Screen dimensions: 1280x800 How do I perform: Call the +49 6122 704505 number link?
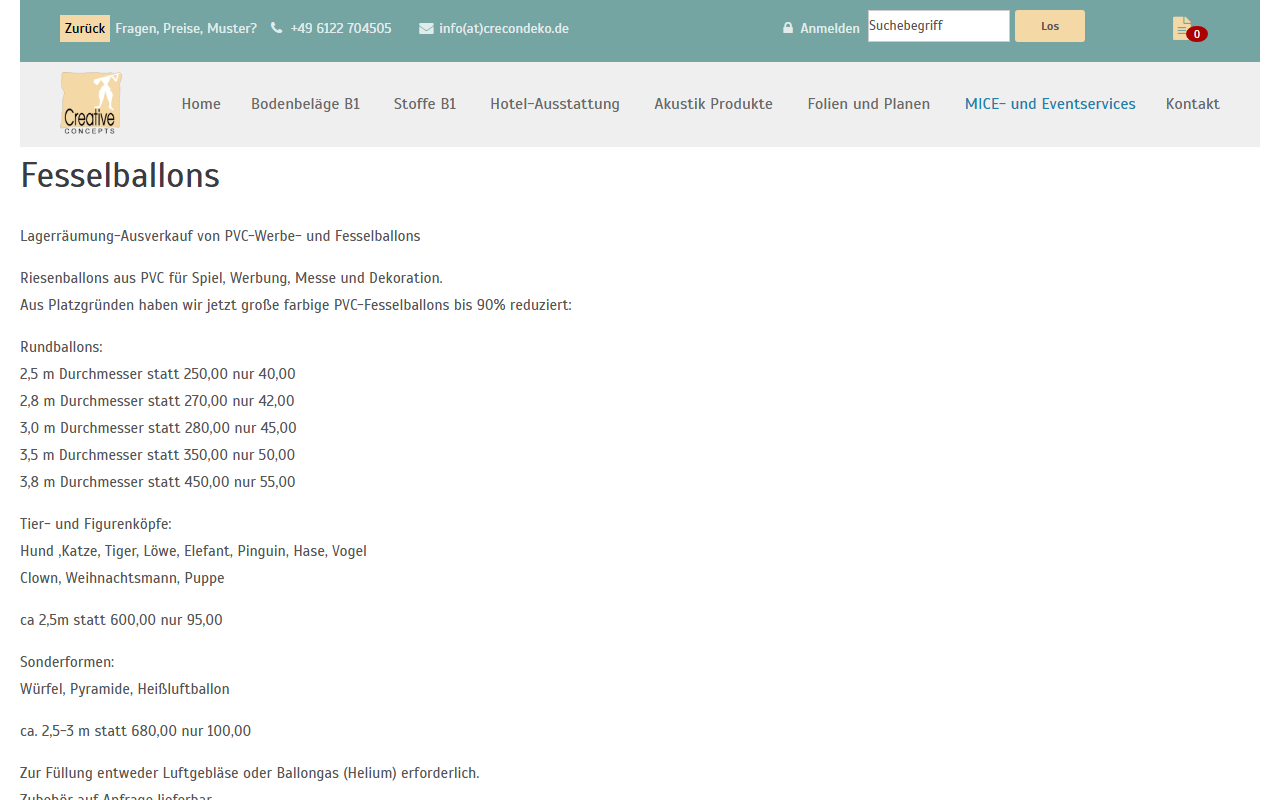341,28
